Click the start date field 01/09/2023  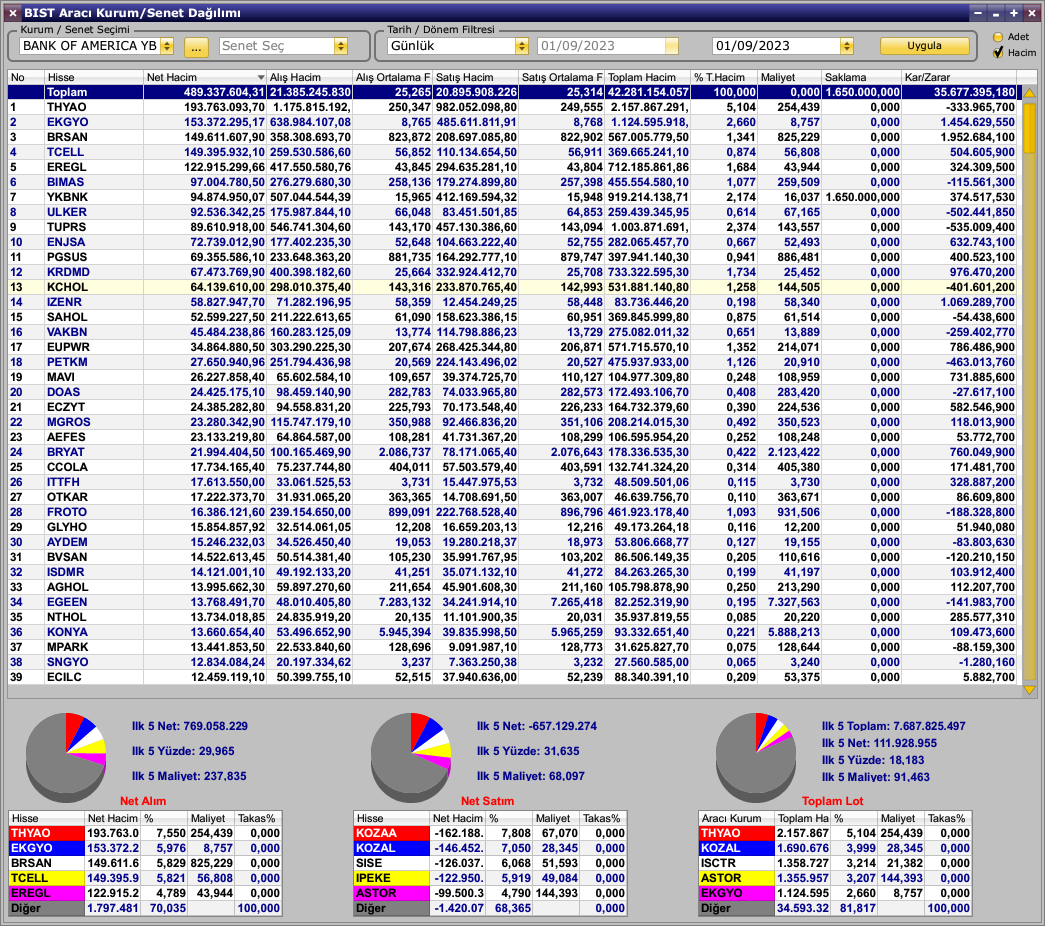click(x=600, y=46)
